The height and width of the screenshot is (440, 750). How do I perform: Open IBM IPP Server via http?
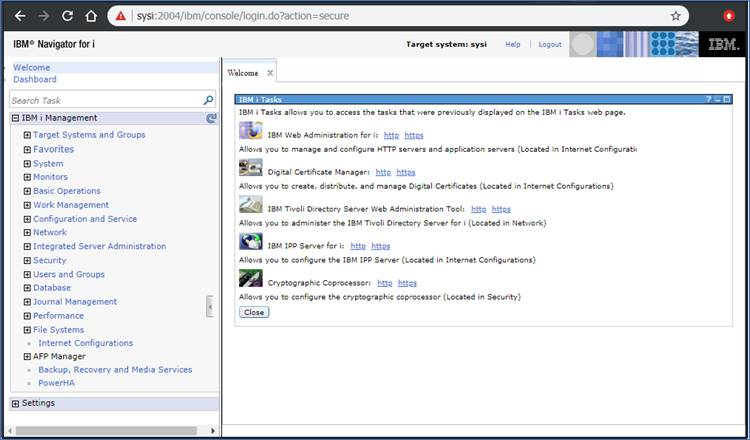(358, 246)
